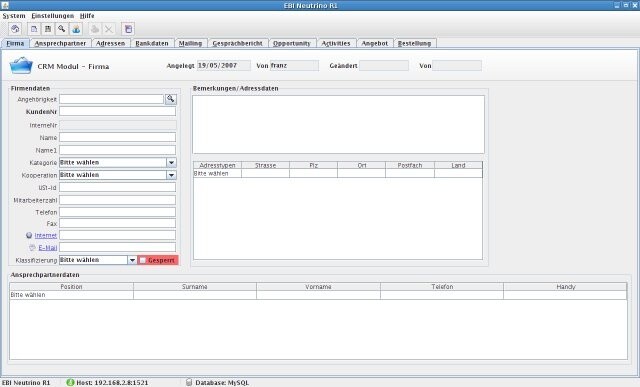Click the Plz column header
Viewport: 640px width, 387px height.
(x=313, y=165)
